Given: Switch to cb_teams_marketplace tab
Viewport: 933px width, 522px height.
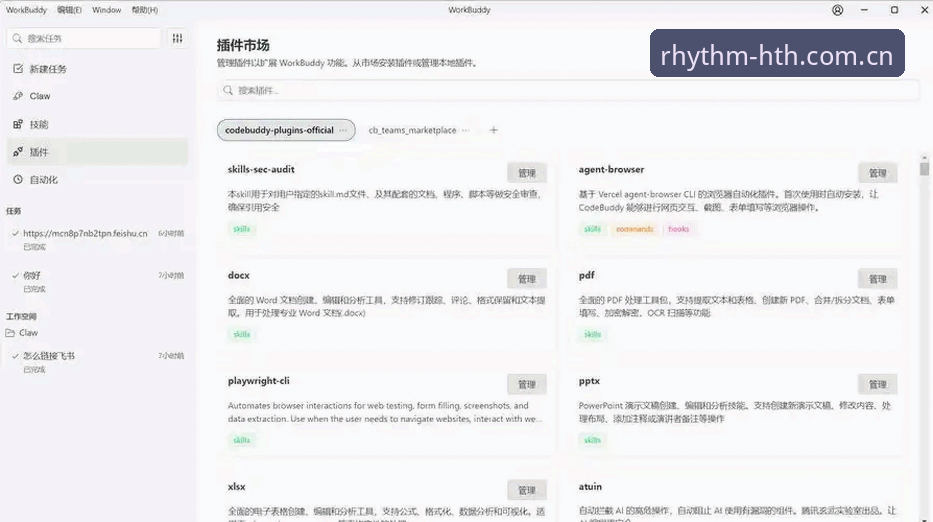Looking at the screenshot, I should coord(412,130).
